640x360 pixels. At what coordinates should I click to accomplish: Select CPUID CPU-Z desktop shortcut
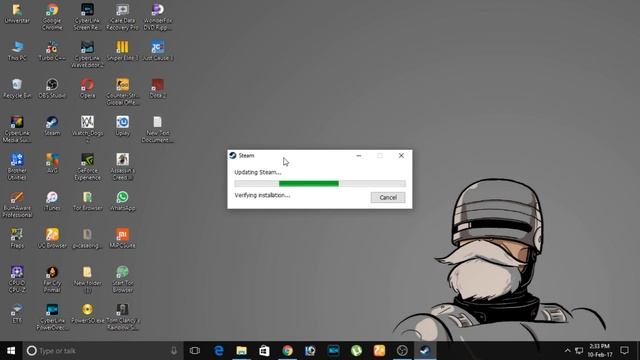pyautogui.click(x=17, y=279)
